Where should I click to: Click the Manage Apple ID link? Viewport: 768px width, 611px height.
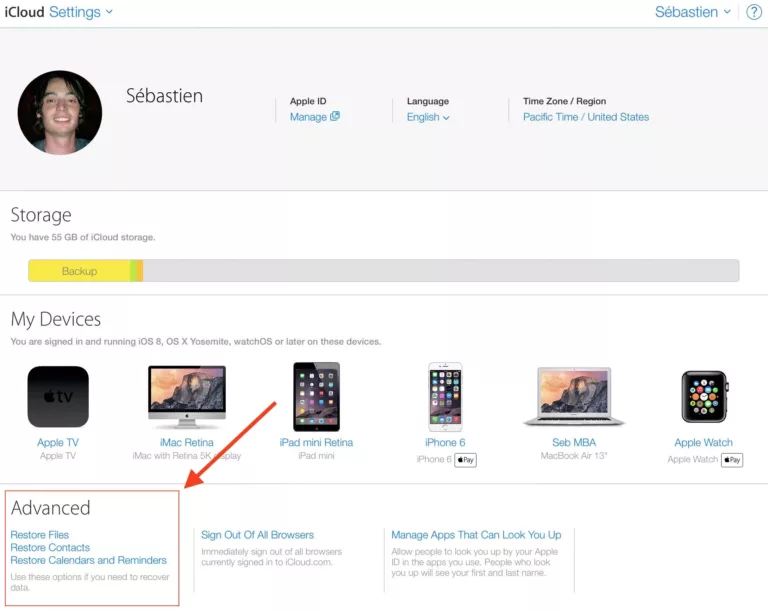click(x=308, y=117)
